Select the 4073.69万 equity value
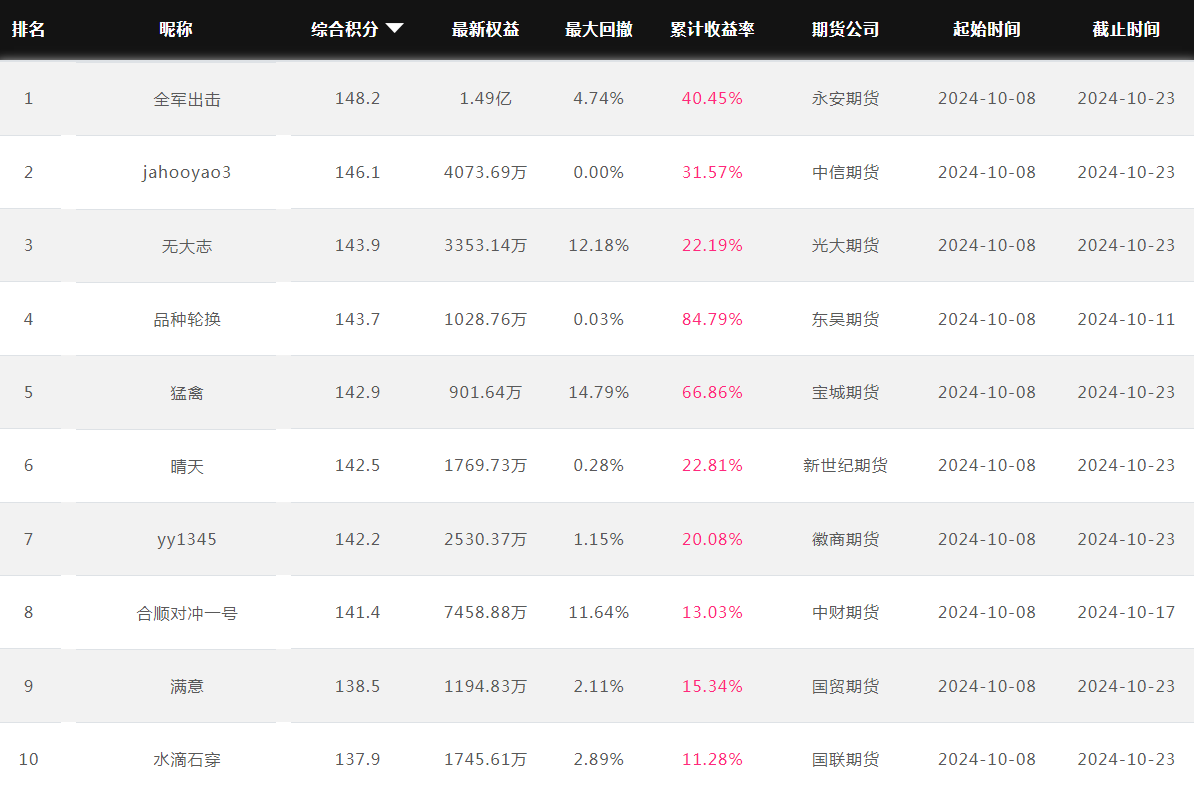The width and height of the screenshot is (1194, 795). pos(485,172)
